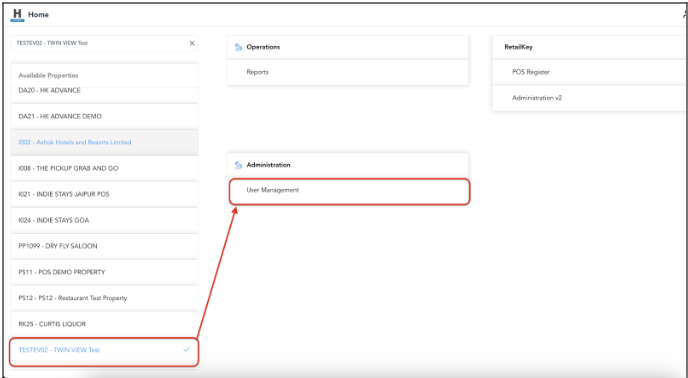Click the H logo in the header
This screenshot has width=688, height=378.
click(x=17, y=14)
